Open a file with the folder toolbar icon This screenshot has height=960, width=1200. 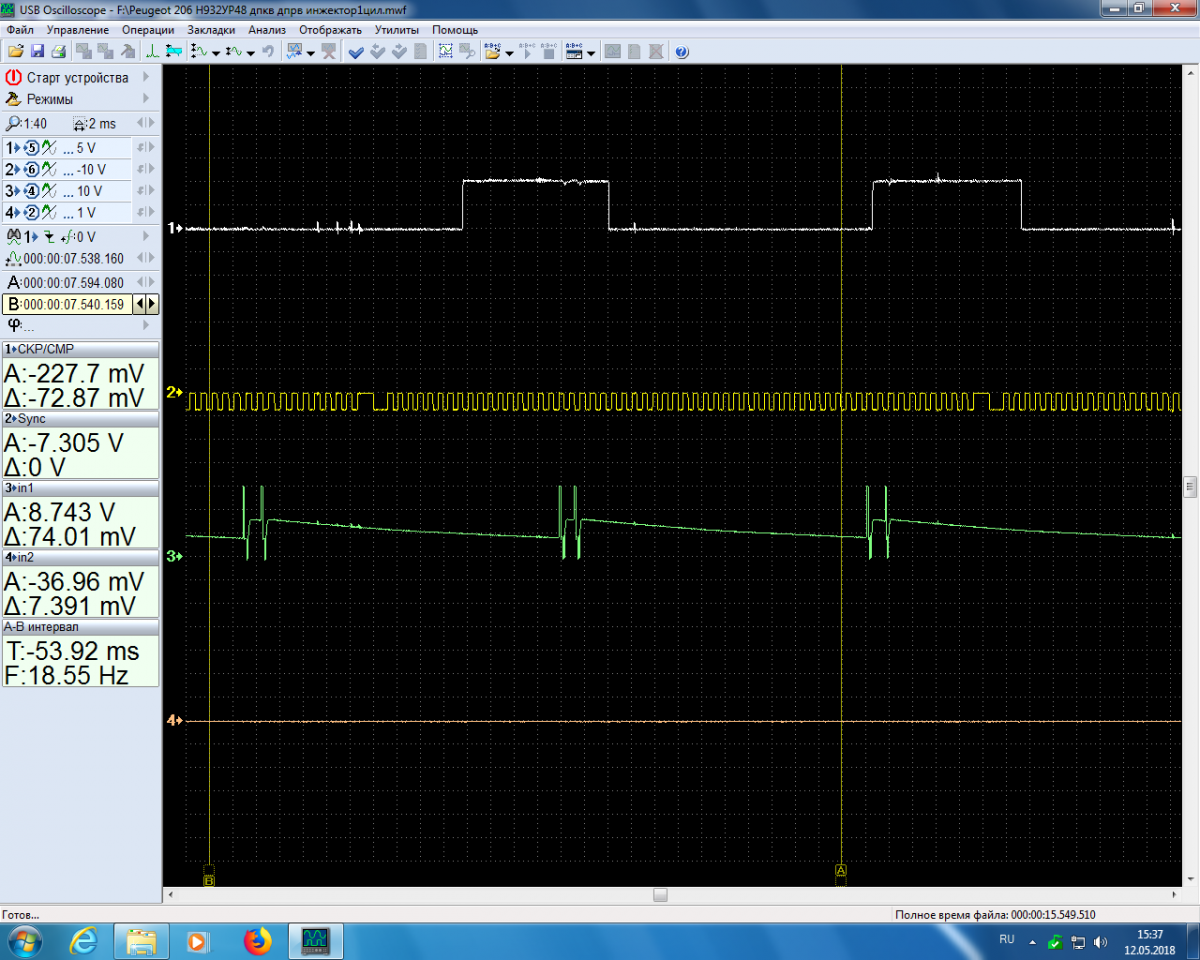(x=15, y=51)
